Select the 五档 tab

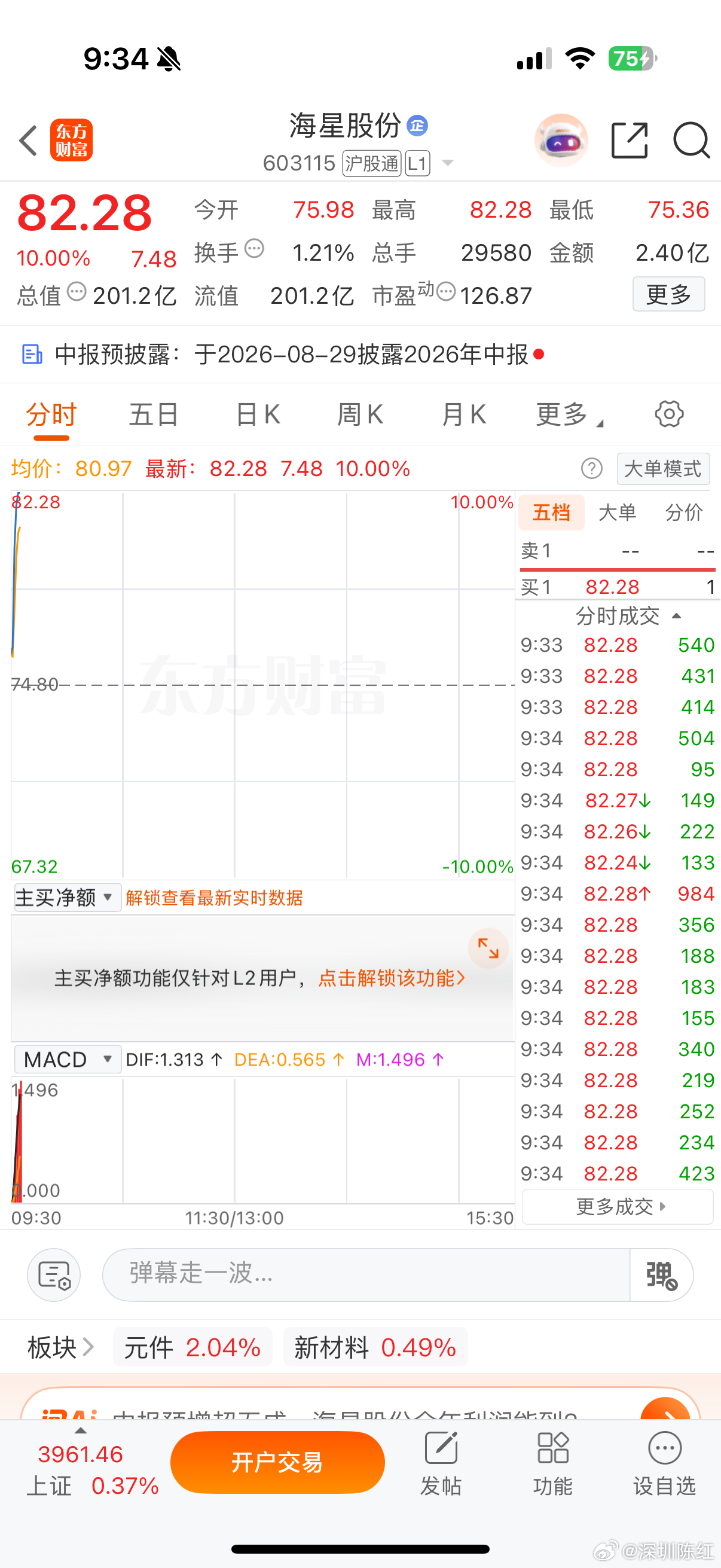click(551, 513)
